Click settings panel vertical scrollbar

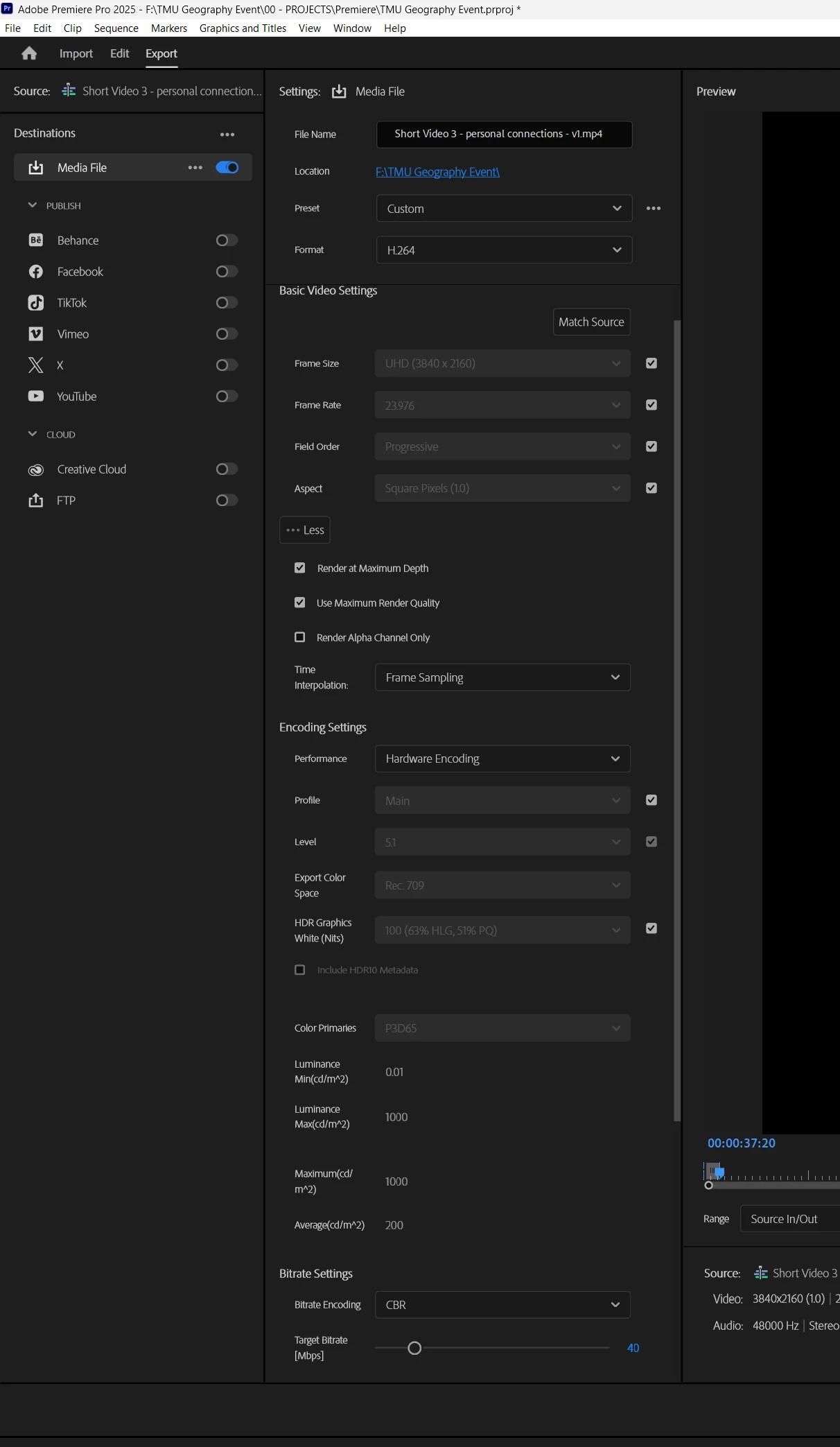pyautogui.click(x=677, y=720)
